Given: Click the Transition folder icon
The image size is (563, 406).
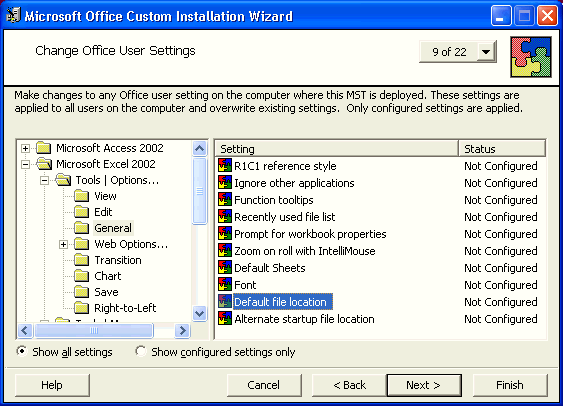Looking at the screenshot, I should pos(82,260).
